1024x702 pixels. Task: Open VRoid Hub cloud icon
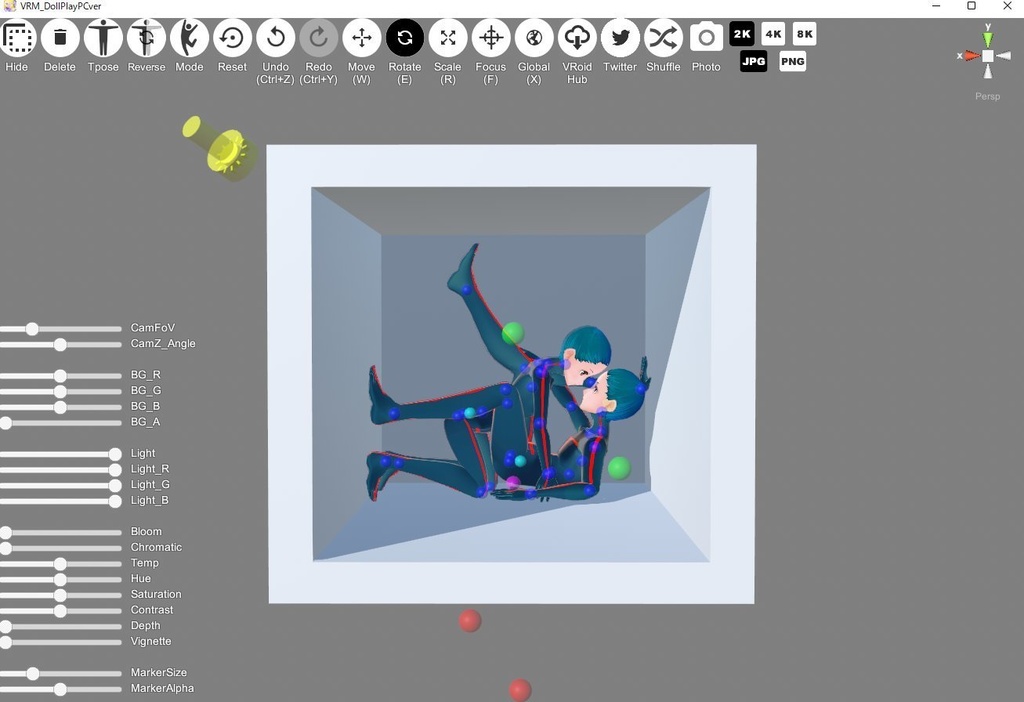point(577,38)
